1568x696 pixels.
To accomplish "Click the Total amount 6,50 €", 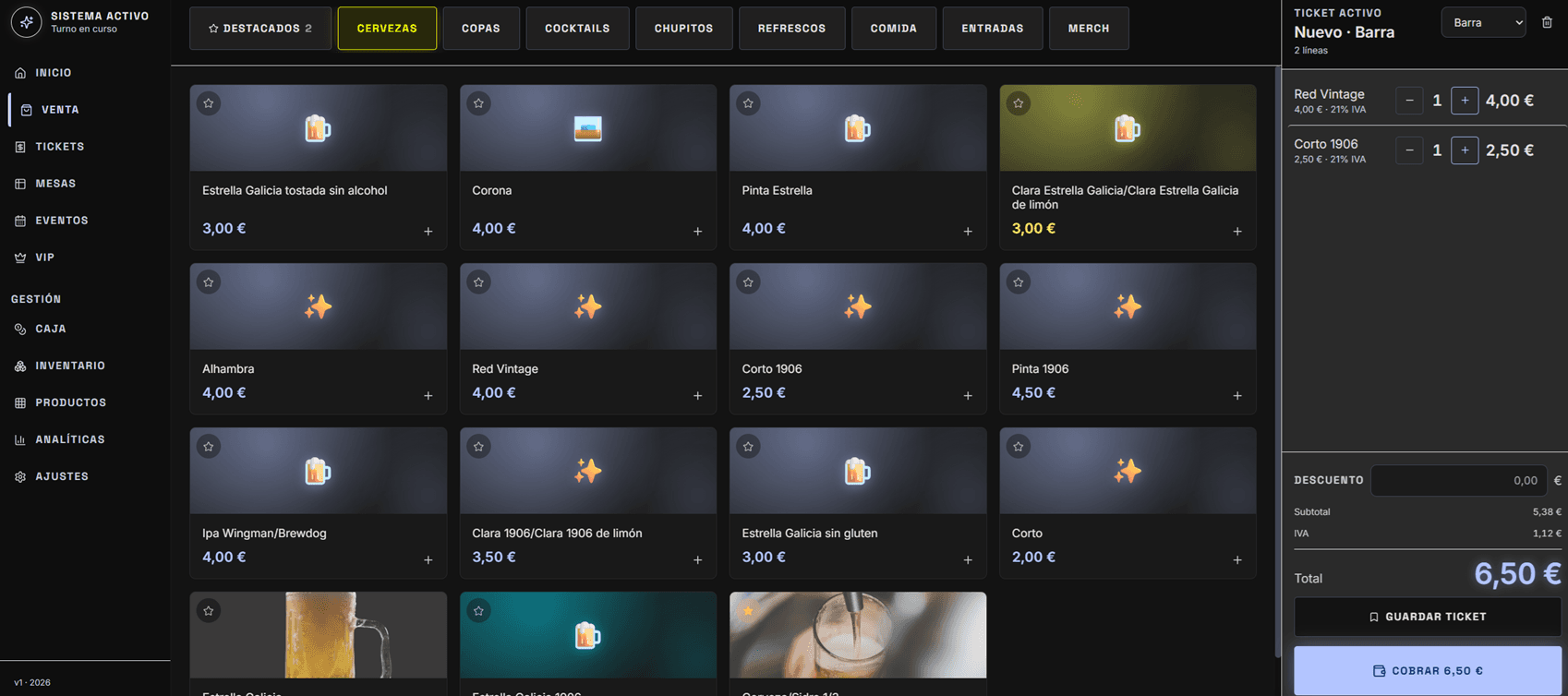I will (1517, 574).
